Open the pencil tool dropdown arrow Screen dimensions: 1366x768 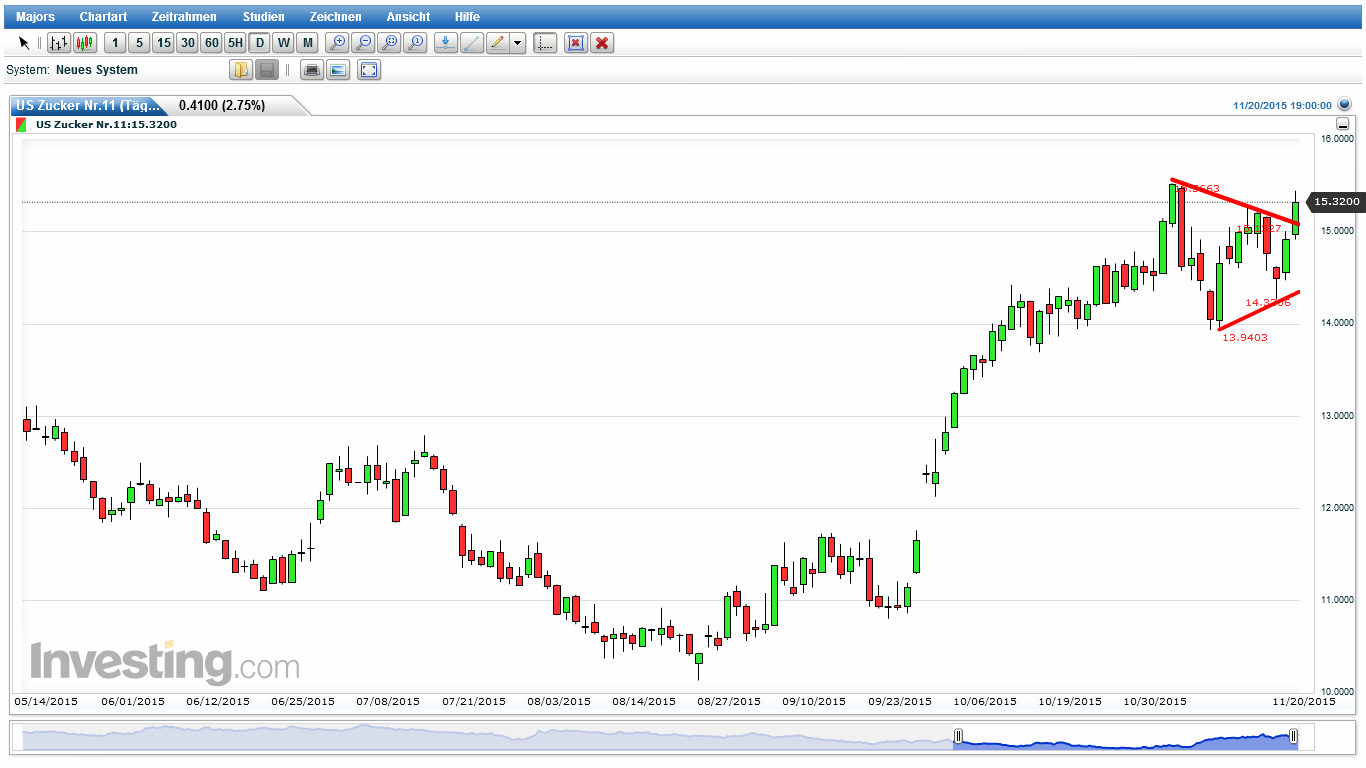coord(517,43)
